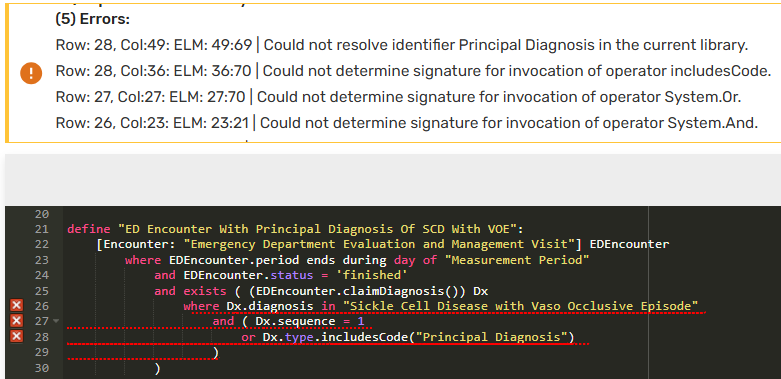Place cursor on the define keyword
Screen dimensions: 781x379
pos(89,229)
